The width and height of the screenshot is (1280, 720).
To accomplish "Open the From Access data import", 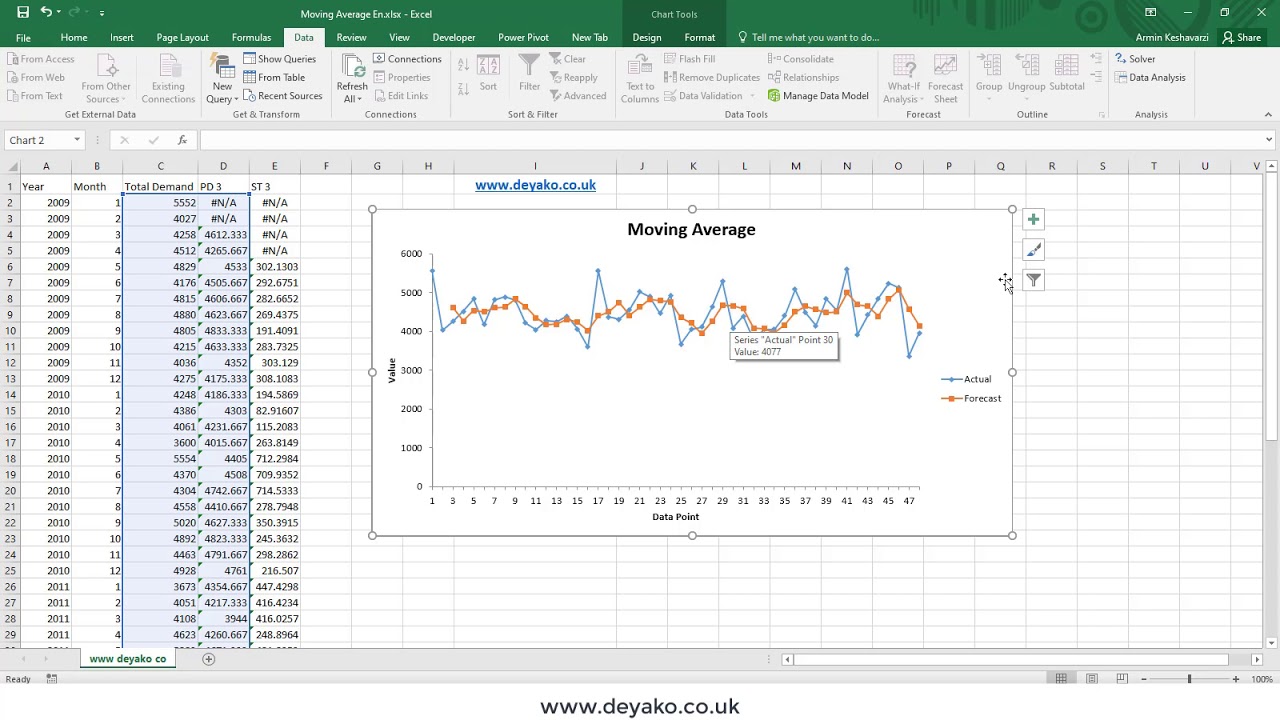I will pos(40,59).
